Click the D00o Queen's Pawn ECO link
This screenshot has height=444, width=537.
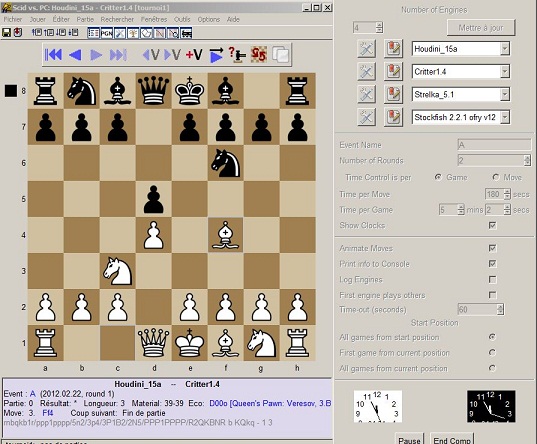coord(270,403)
